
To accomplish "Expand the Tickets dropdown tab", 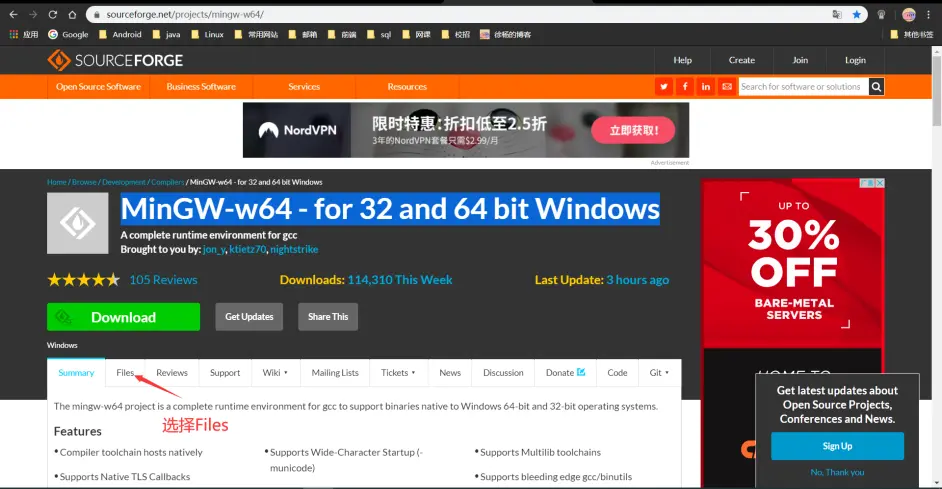I will tap(398, 373).
